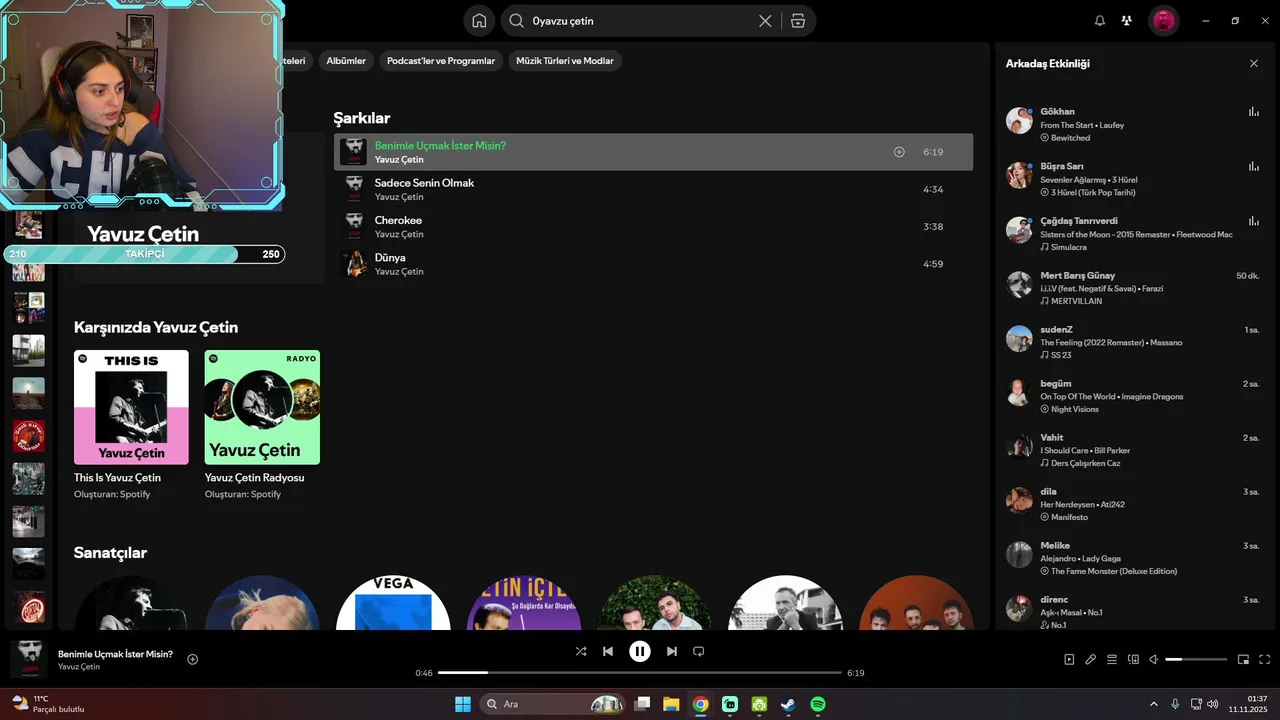This screenshot has height=720, width=1280.
Task: Toggle shuffle playback
Action: (581, 651)
